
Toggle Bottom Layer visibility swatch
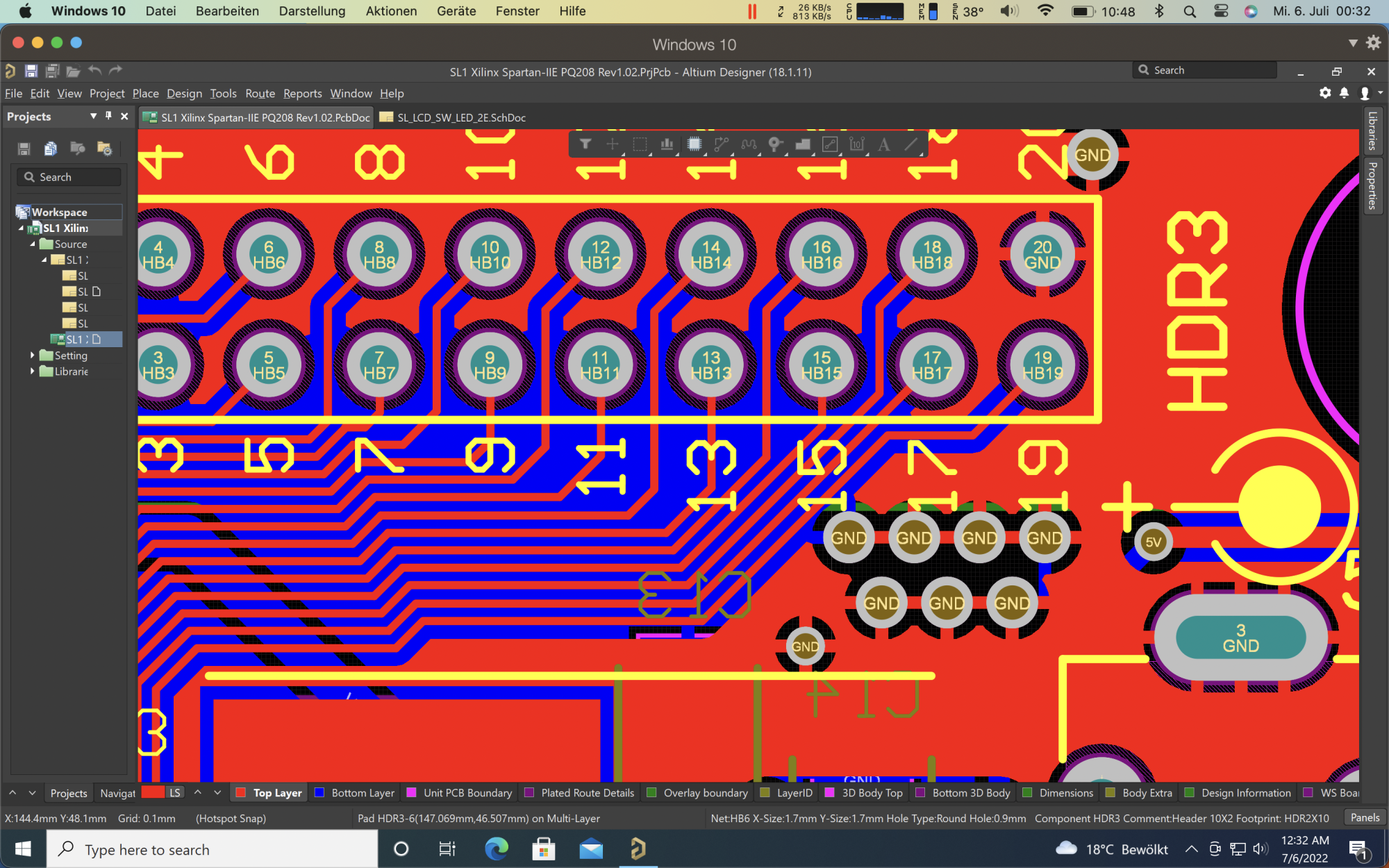[x=319, y=792]
